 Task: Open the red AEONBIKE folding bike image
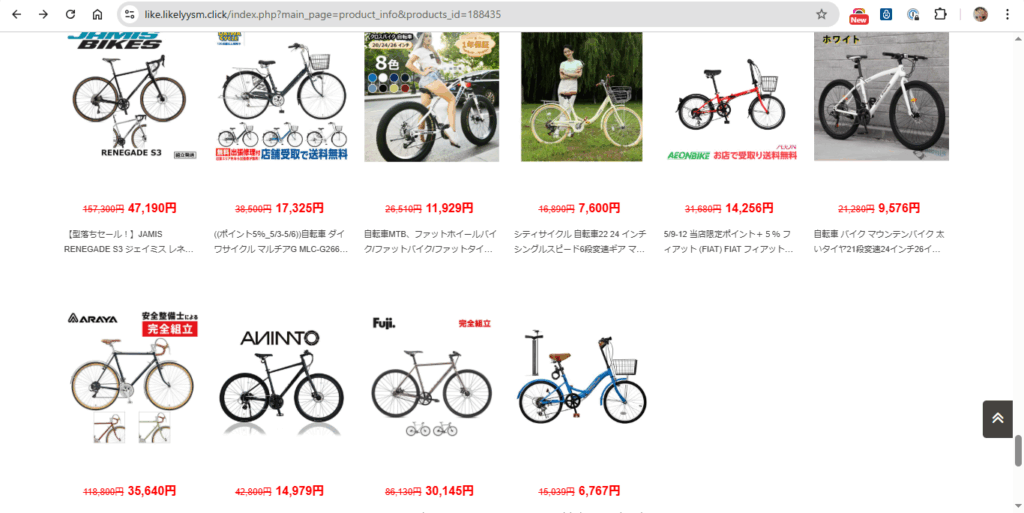click(732, 97)
